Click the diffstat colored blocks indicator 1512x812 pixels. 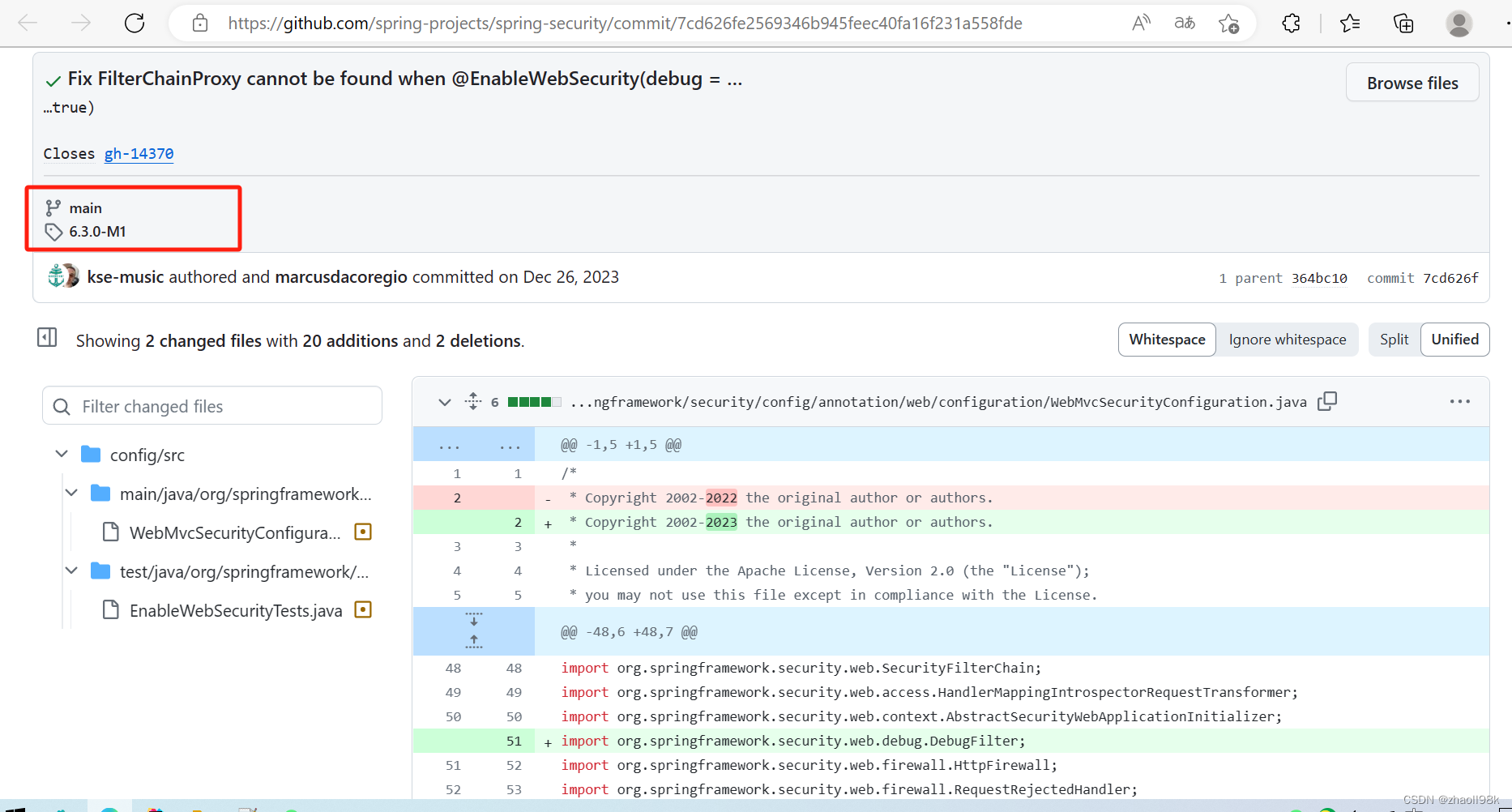[534, 402]
